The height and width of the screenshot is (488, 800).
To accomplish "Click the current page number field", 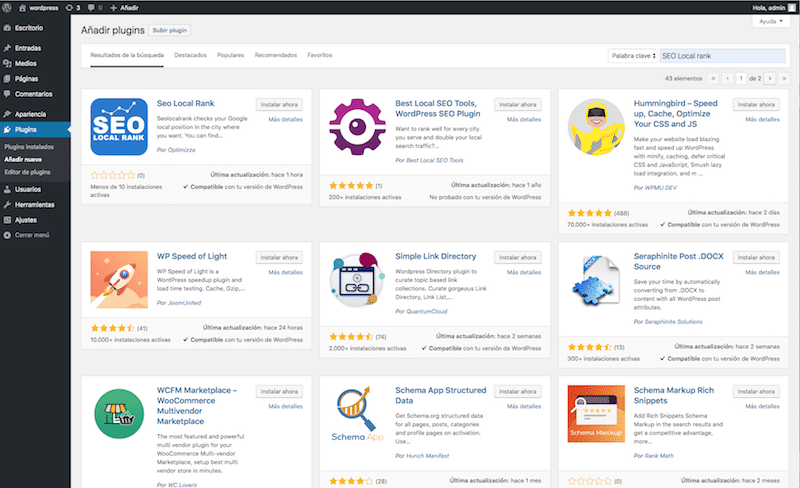I will (741, 78).
